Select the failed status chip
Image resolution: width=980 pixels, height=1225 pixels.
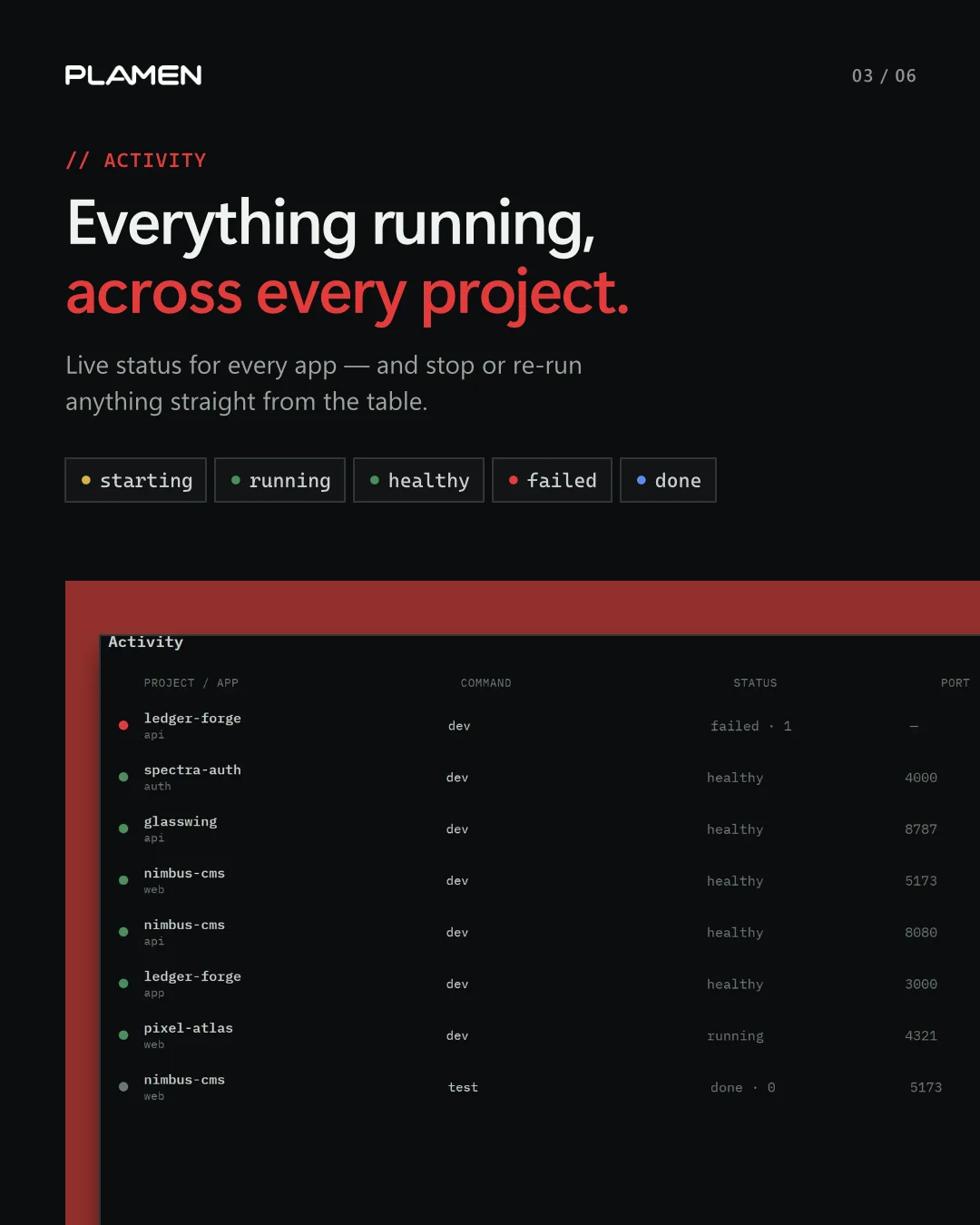pos(553,480)
